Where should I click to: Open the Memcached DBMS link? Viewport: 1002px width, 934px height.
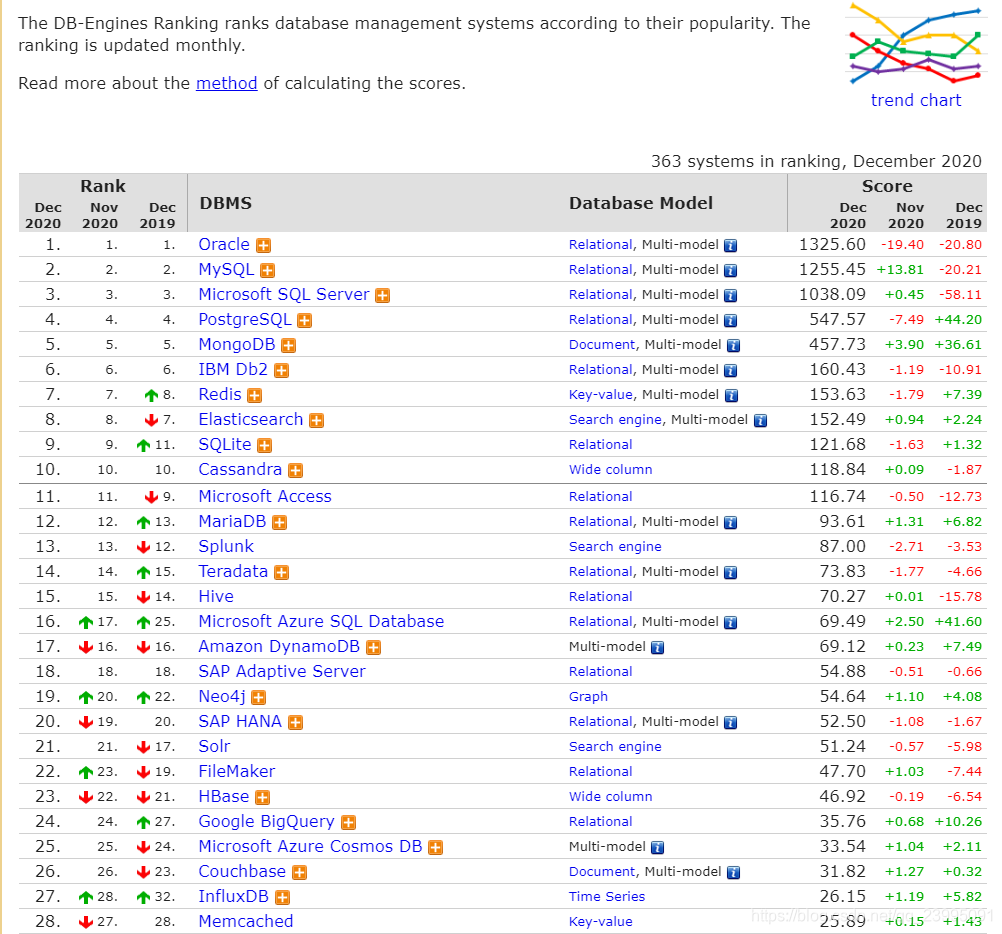[246, 921]
